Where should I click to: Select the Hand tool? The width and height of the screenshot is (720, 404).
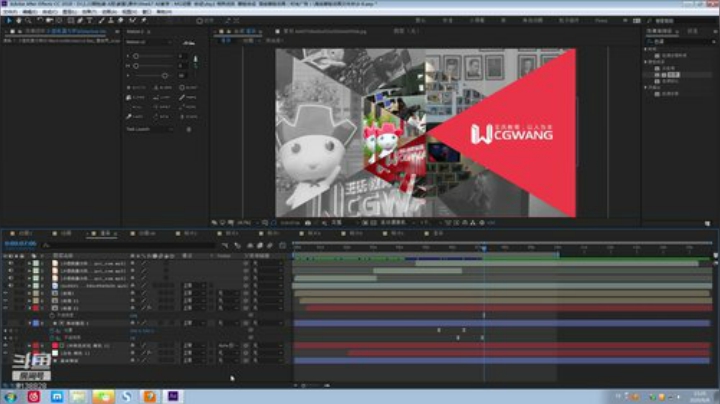[18, 21]
